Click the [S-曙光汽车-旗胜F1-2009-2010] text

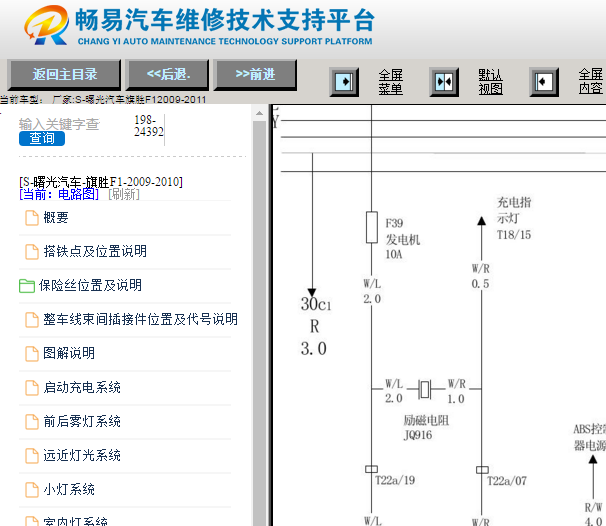point(101,181)
